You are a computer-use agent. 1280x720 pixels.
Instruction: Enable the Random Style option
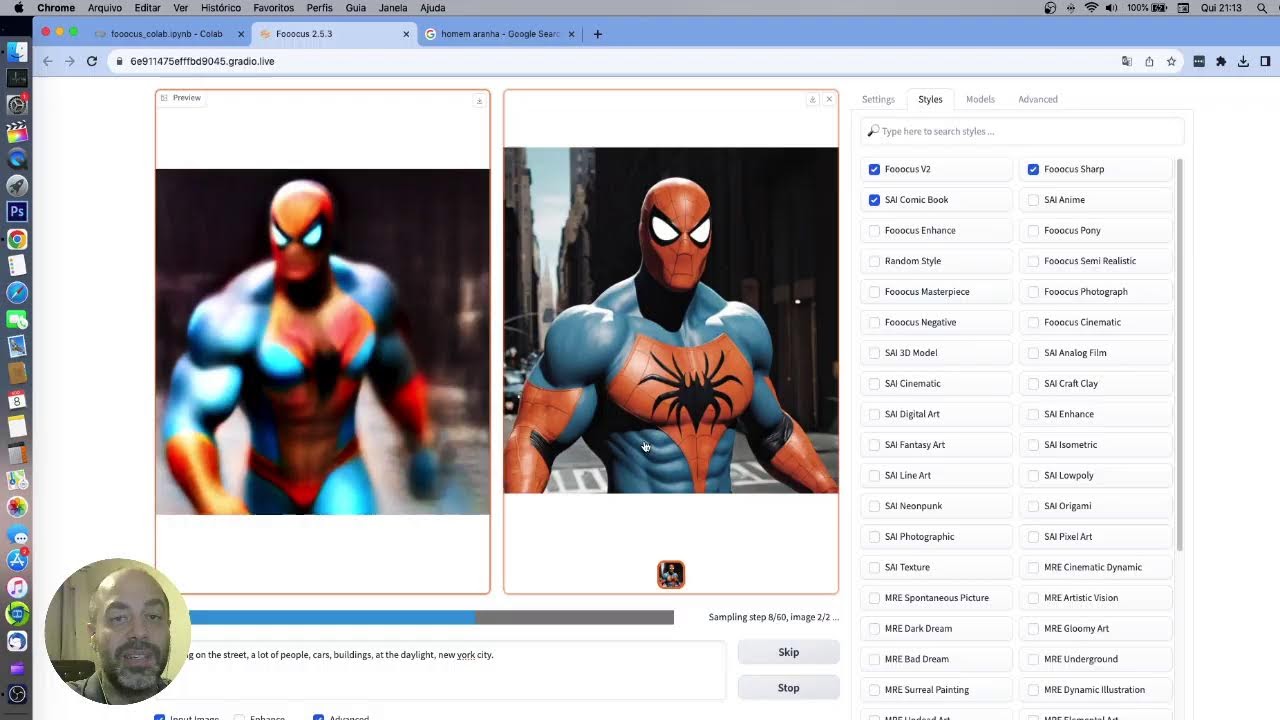pyautogui.click(x=874, y=261)
